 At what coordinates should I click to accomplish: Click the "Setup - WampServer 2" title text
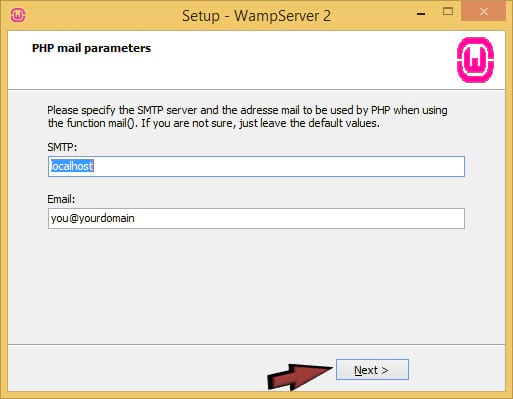pos(256,16)
